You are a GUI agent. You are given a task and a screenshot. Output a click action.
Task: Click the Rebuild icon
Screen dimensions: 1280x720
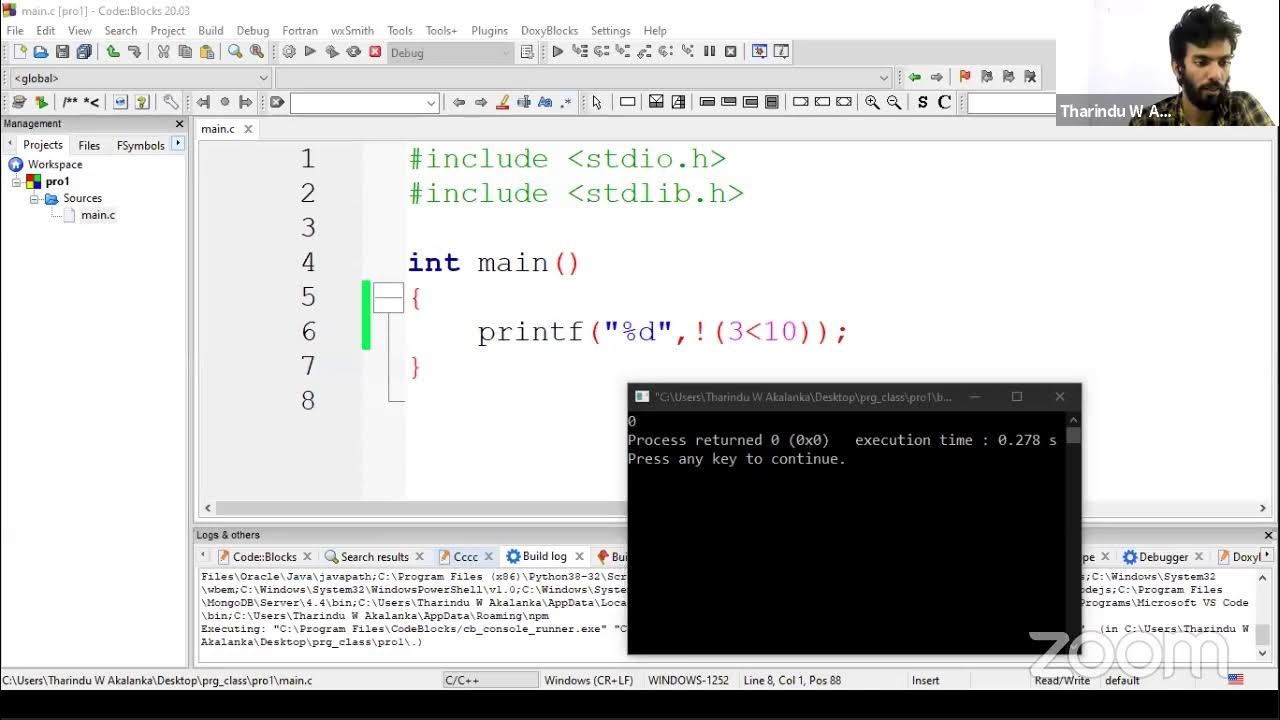tap(353, 52)
